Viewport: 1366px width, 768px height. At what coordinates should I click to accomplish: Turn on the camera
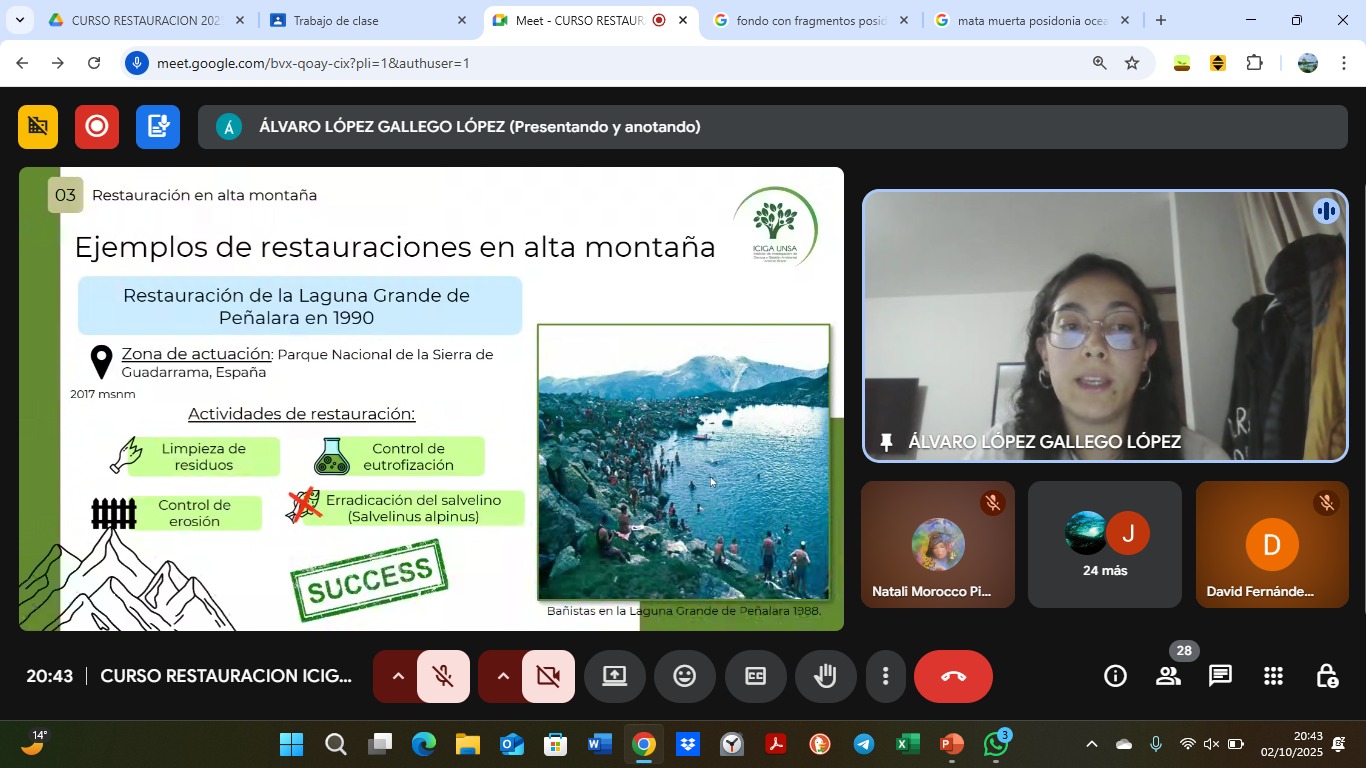(x=548, y=677)
